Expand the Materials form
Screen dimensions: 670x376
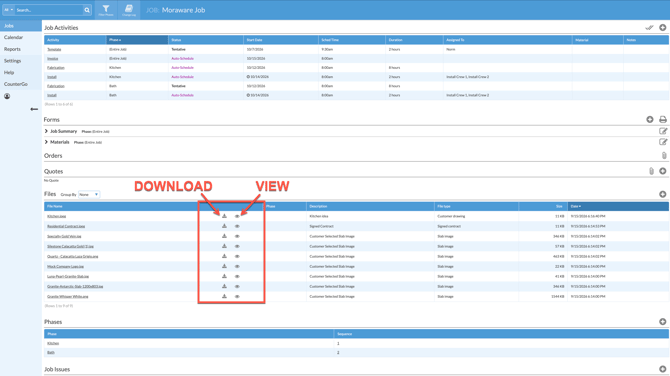(46, 142)
